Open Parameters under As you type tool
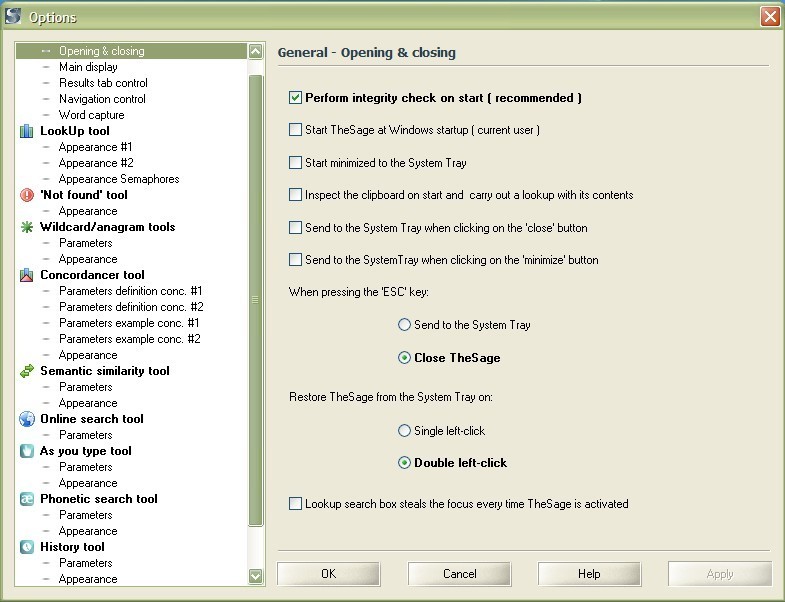This screenshot has height=602, width=785. 86,467
